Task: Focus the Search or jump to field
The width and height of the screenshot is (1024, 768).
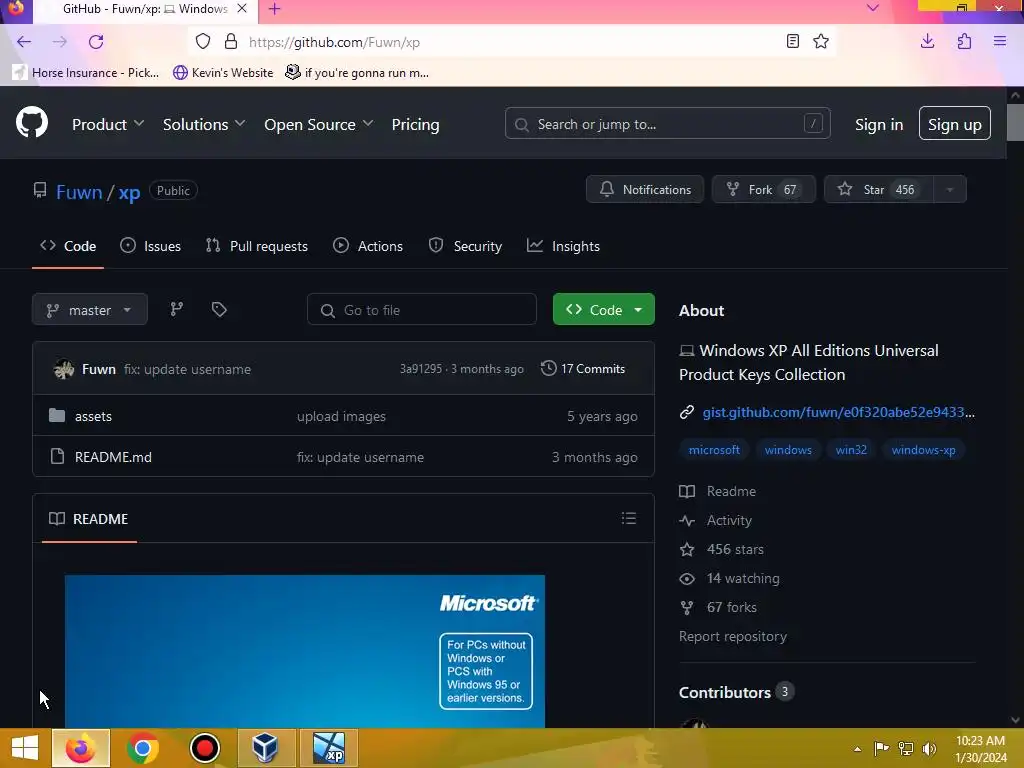Action: tap(667, 123)
